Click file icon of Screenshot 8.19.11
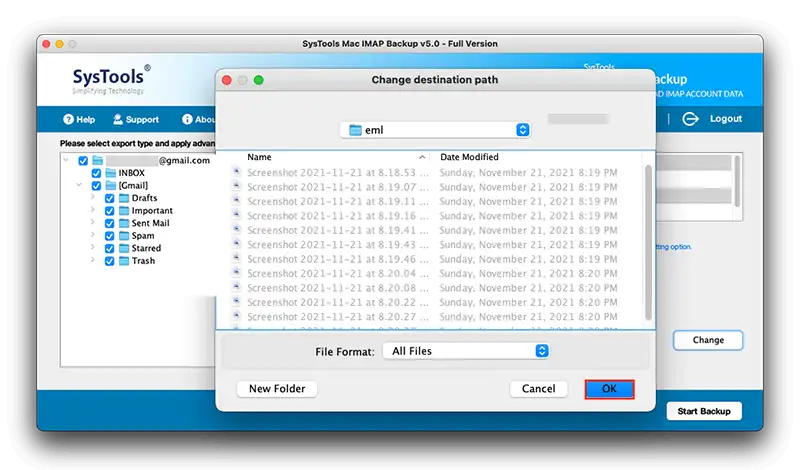This screenshot has width=800, height=470. tap(236, 201)
